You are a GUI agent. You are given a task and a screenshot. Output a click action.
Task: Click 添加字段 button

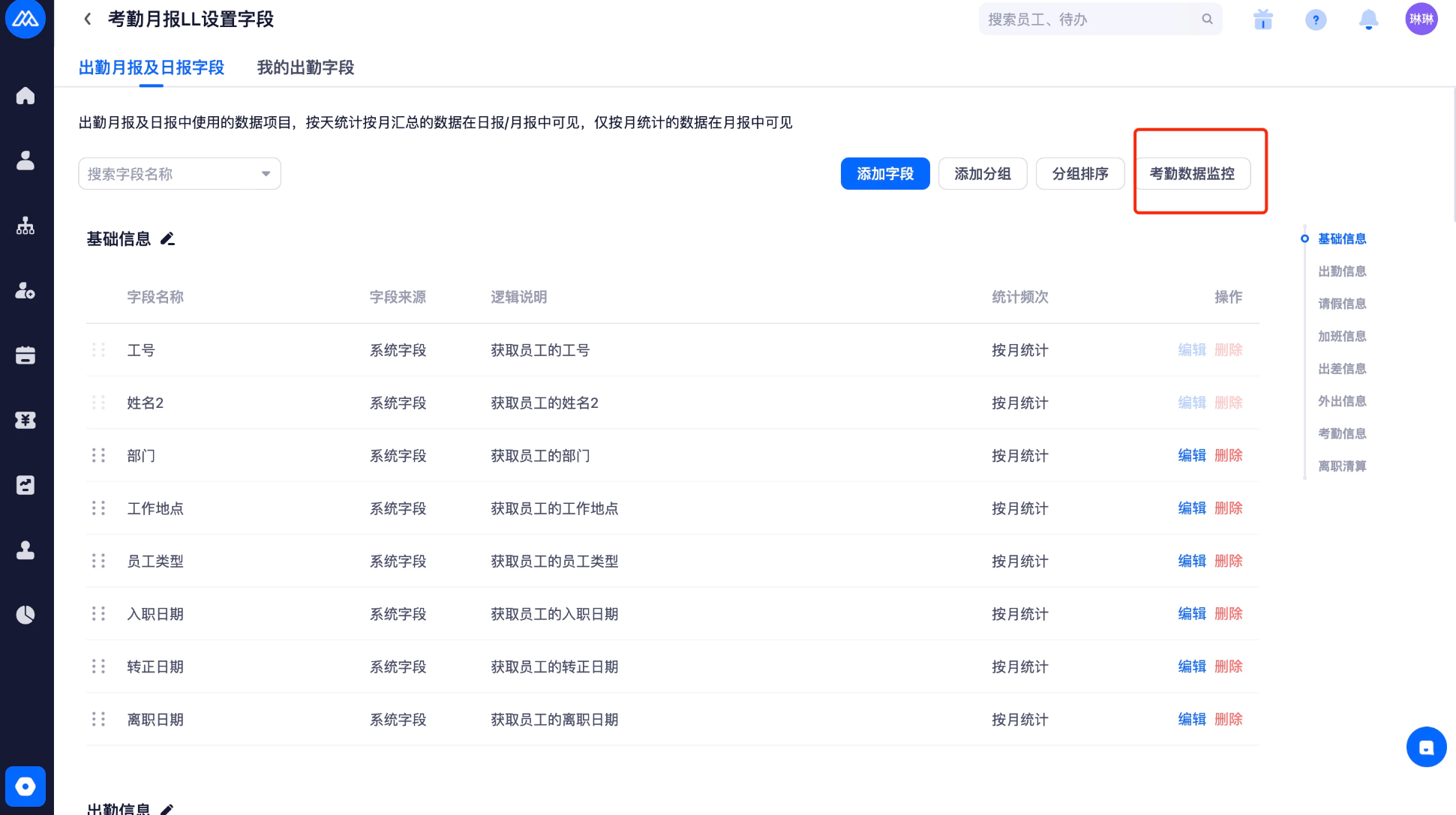pyautogui.click(x=885, y=173)
